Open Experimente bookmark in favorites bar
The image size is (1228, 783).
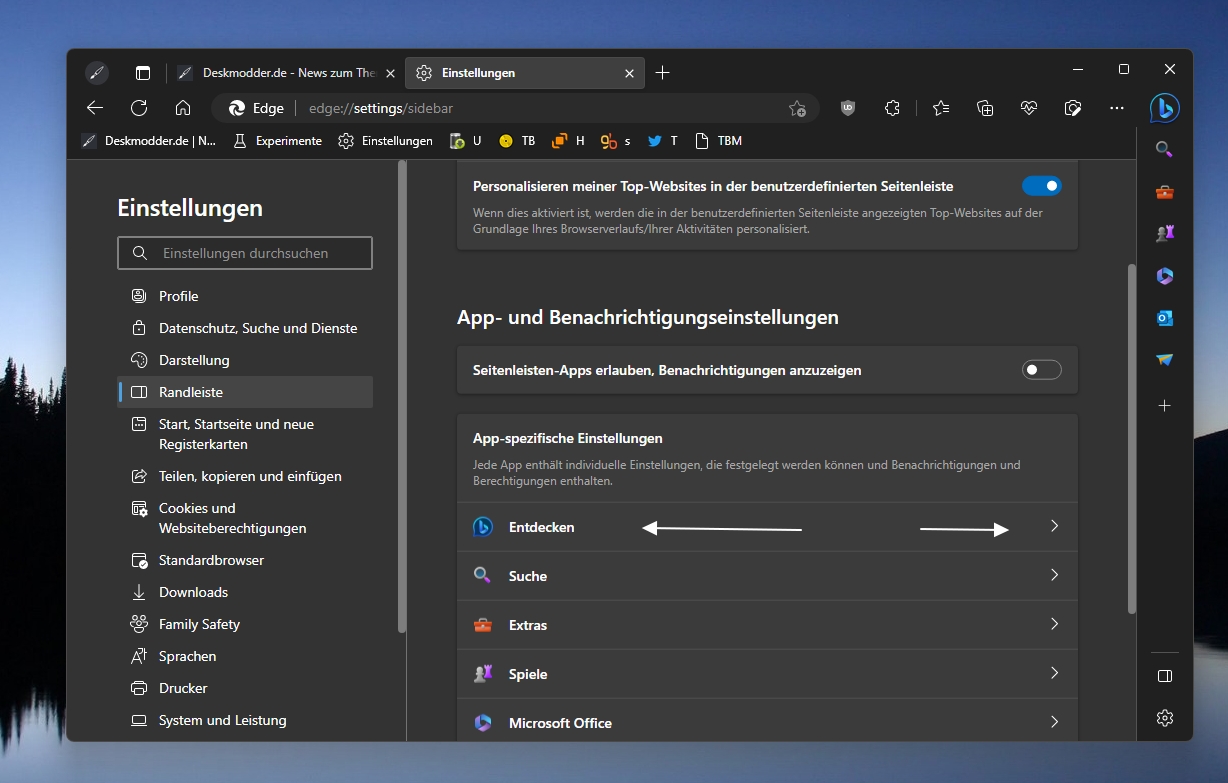click(288, 141)
